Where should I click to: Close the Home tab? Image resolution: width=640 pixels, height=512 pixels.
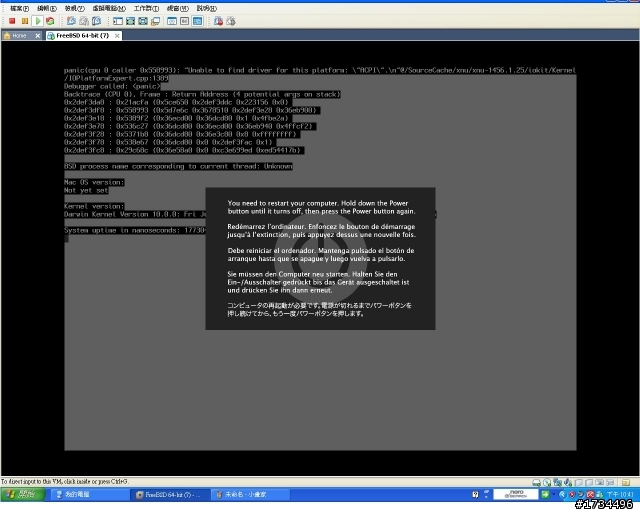[x=38, y=36]
